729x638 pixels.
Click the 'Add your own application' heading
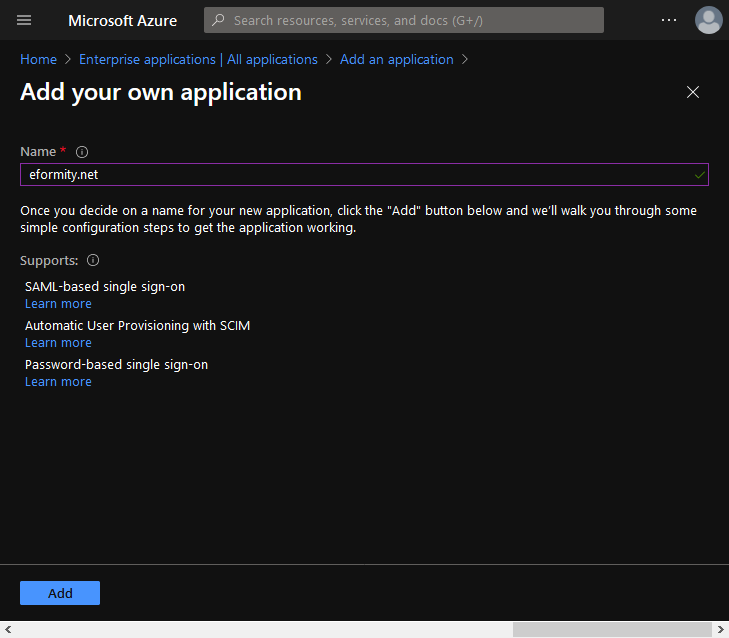161,92
